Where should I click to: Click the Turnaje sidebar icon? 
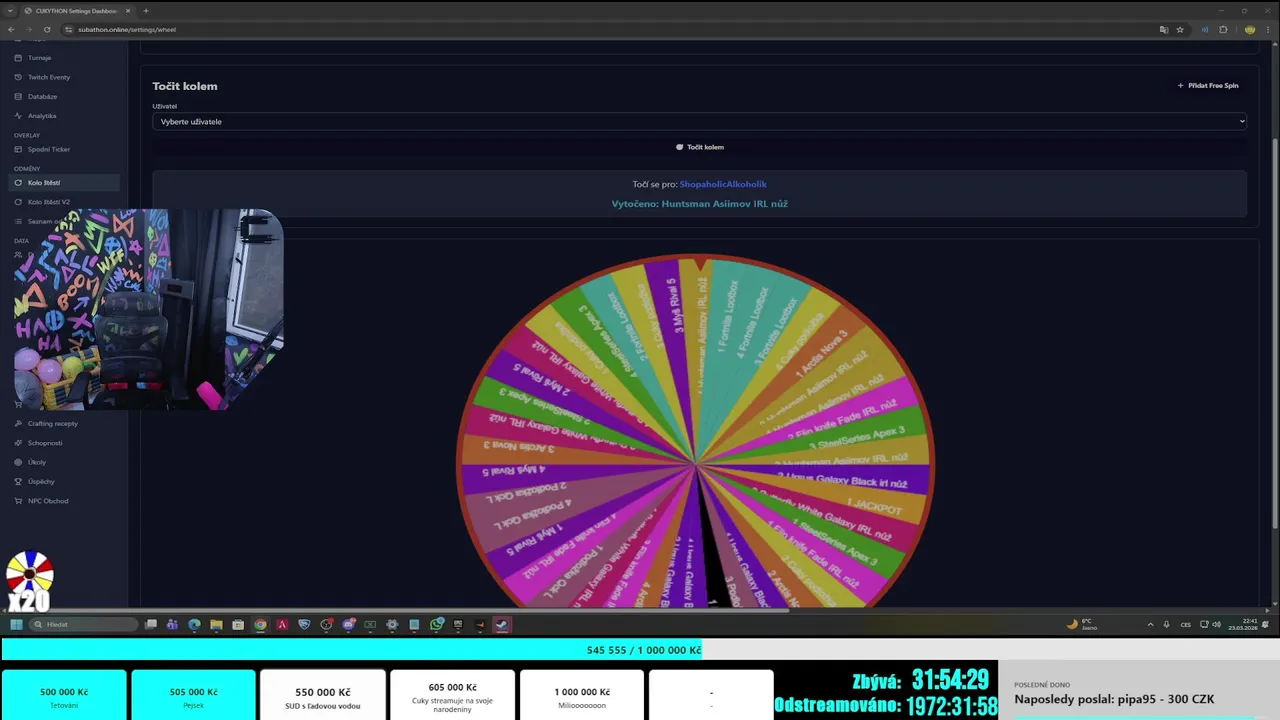18,58
